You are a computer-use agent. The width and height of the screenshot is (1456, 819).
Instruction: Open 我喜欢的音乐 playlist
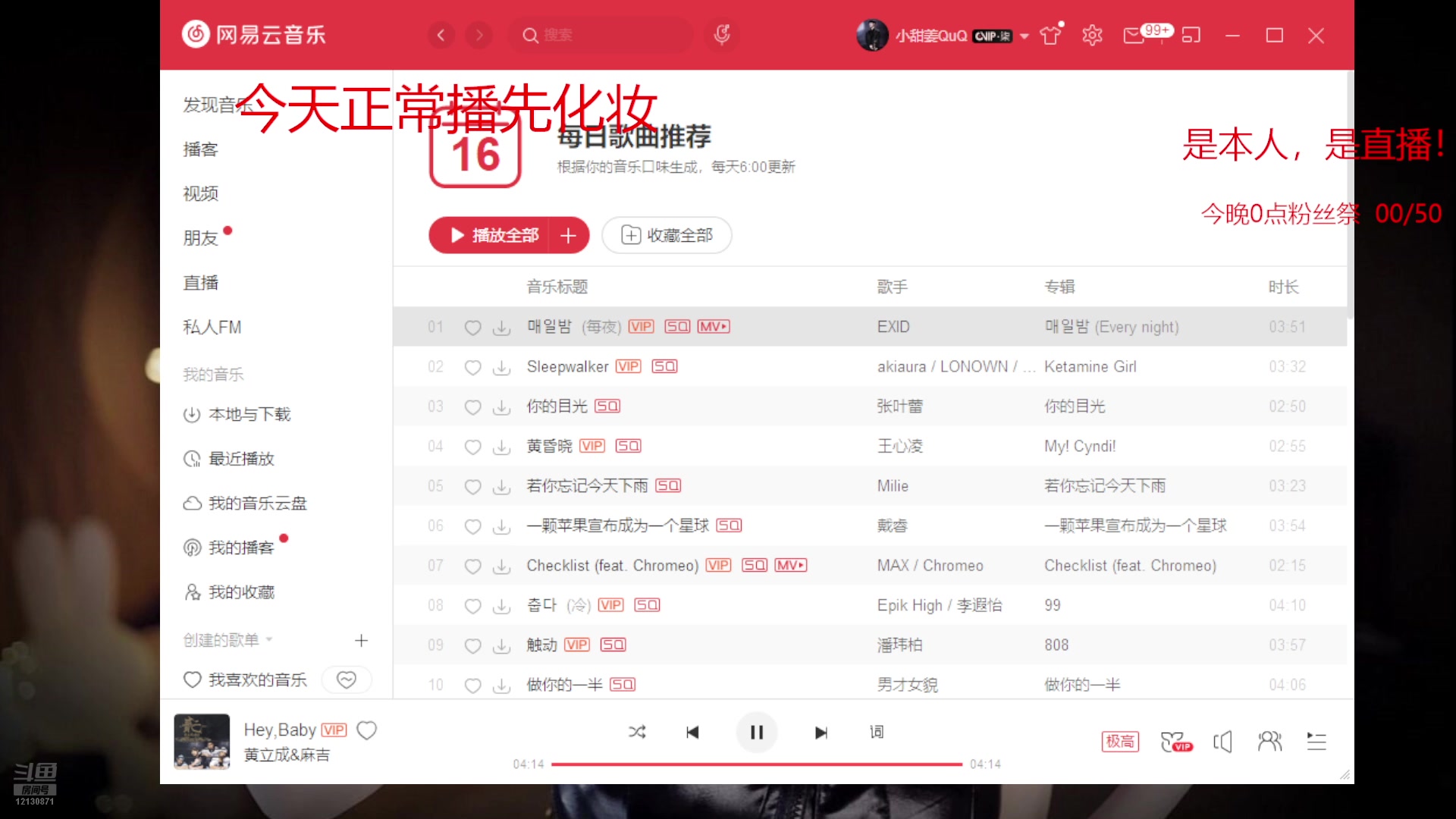tap(246, 679)
